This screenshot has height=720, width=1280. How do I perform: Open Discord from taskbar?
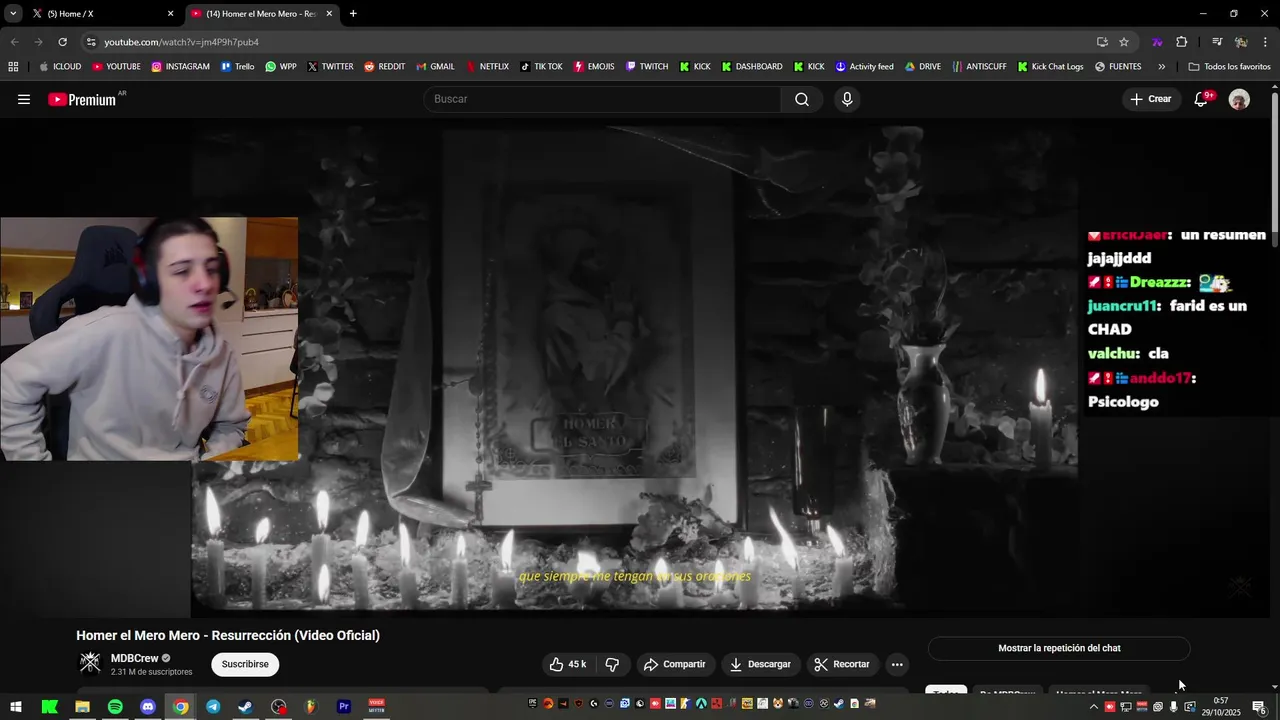click(x=148, y=706)
